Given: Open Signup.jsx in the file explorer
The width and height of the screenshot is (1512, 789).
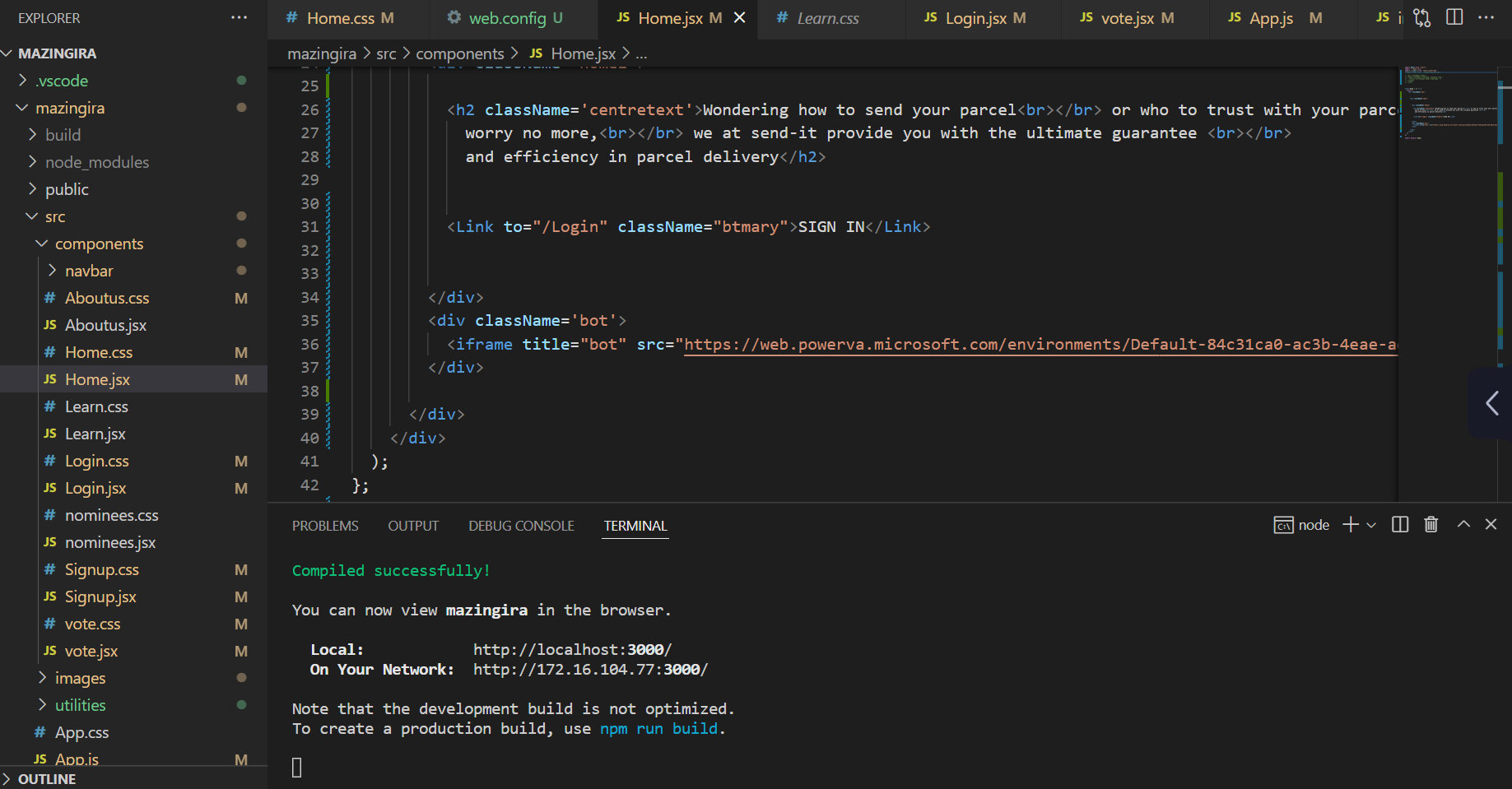Looking at the screenshot, I should pyautogui.click(x=100, y=596).
